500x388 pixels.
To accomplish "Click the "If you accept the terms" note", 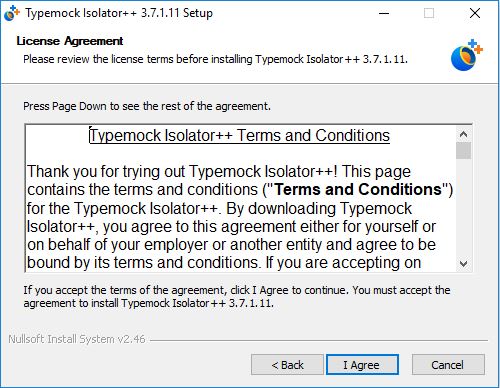I will click(237, 297).
